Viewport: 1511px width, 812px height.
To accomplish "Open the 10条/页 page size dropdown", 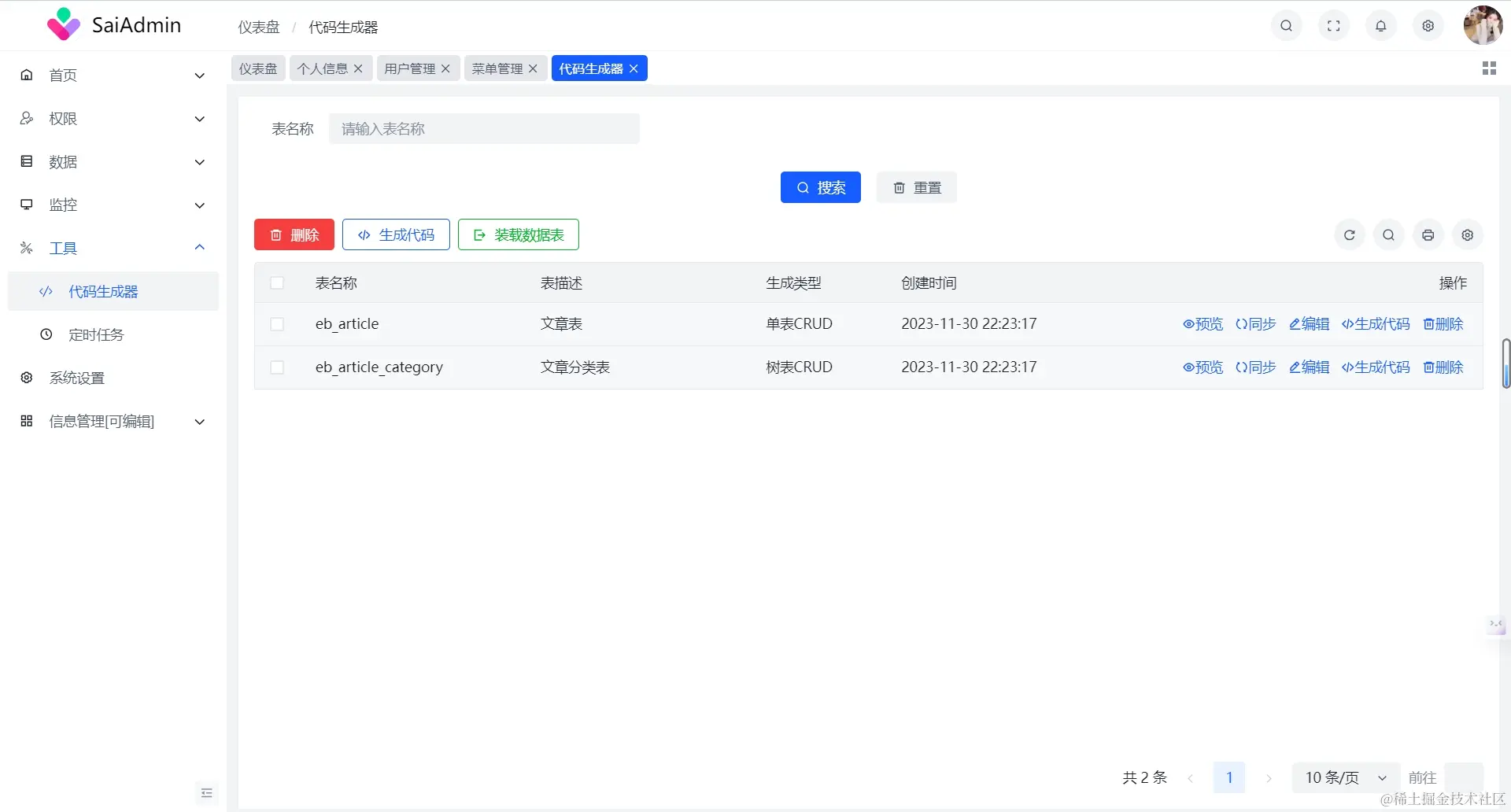I will (x=1345, y=777).
